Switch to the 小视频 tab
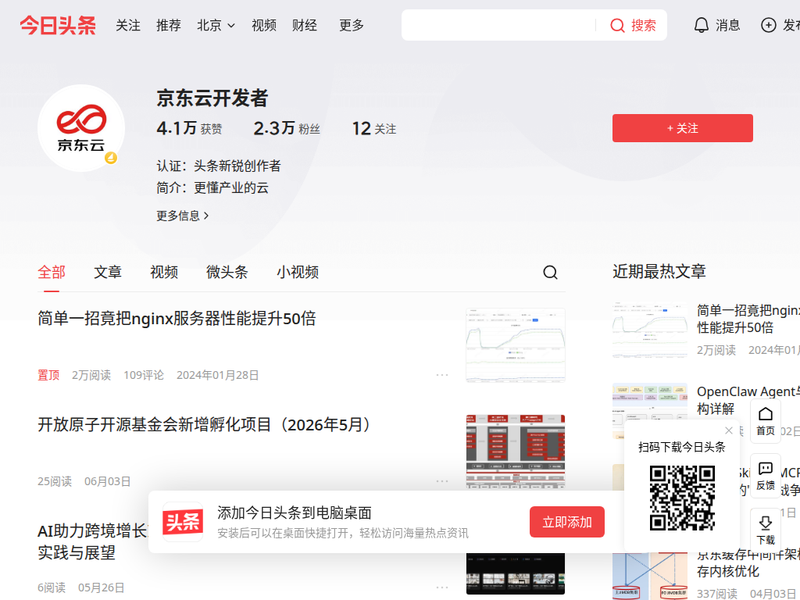The width and height of the screenshot is (800, 600). pos(297,272)
